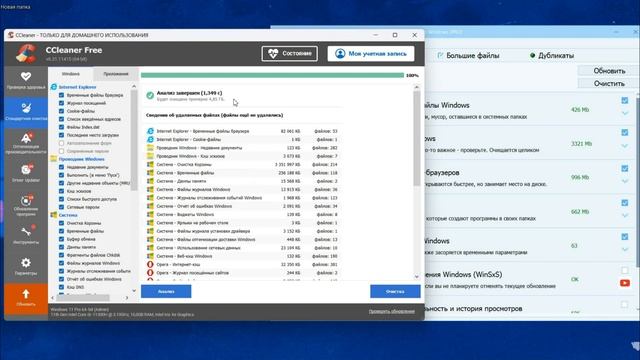The width and height of the screenshot is (640, 360).
Task: Switch to the Приложения tab
Action: click(116, 74)
